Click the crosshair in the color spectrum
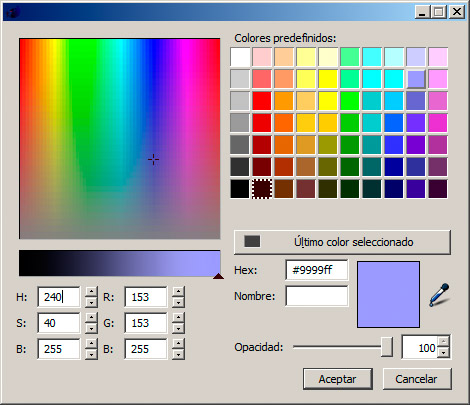 pos(153,160)
